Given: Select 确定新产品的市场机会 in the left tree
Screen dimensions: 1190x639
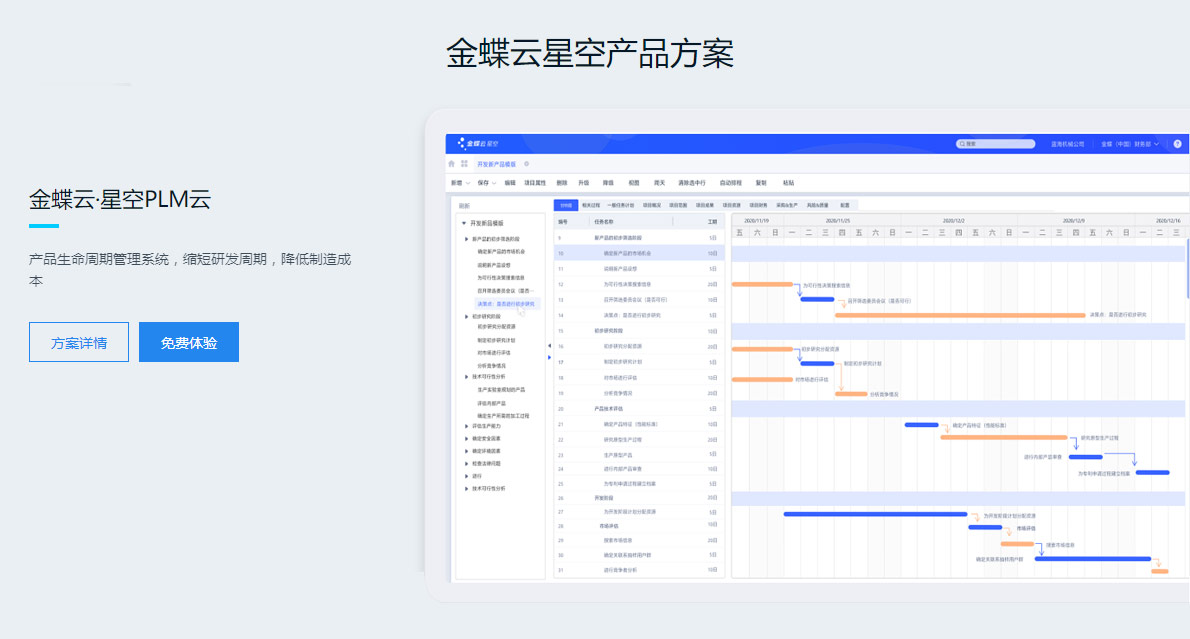Looking at the screenshot, I should [501, 251].
